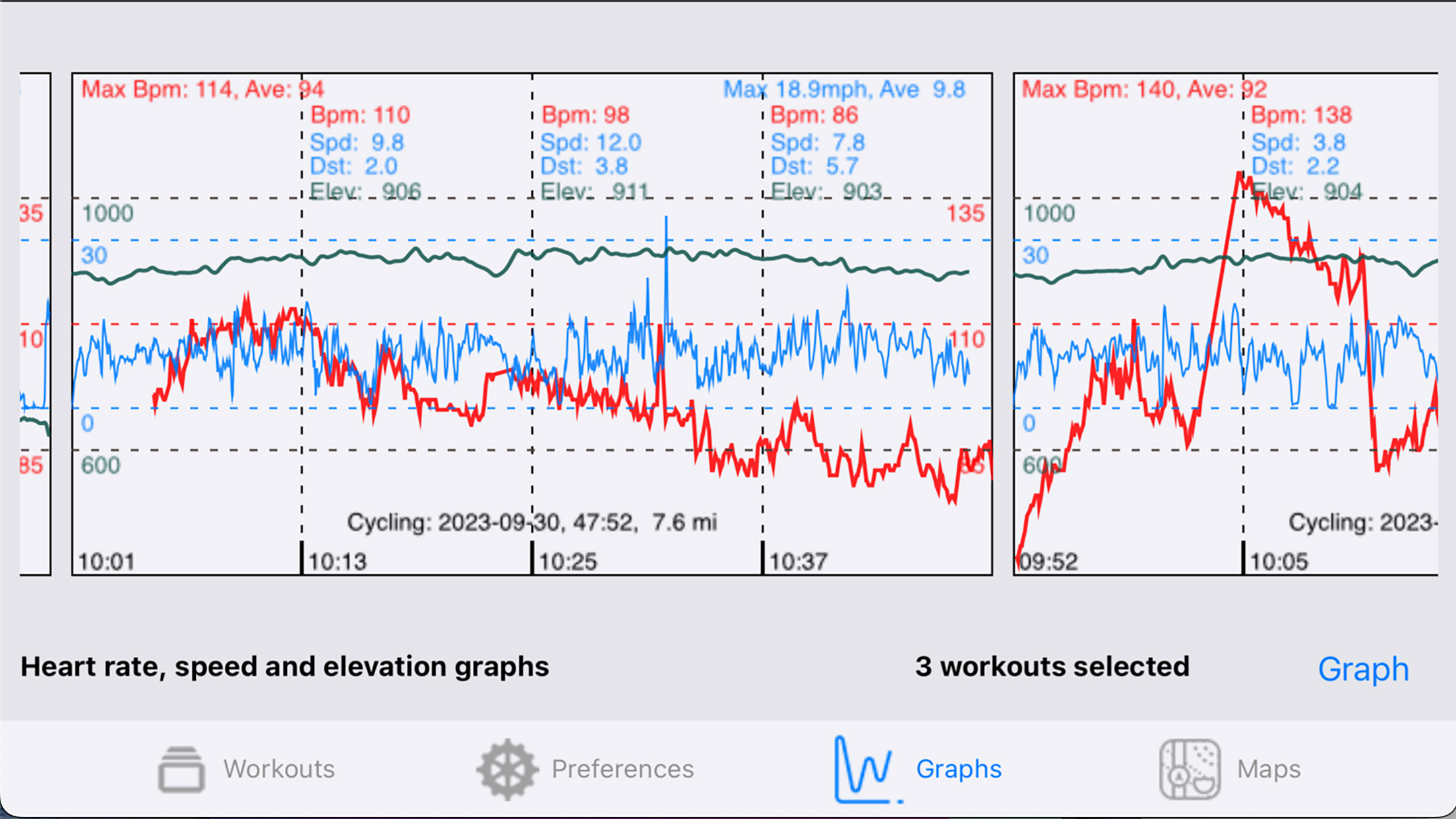Click the 10:37 time marker

(x=798, y=562)
